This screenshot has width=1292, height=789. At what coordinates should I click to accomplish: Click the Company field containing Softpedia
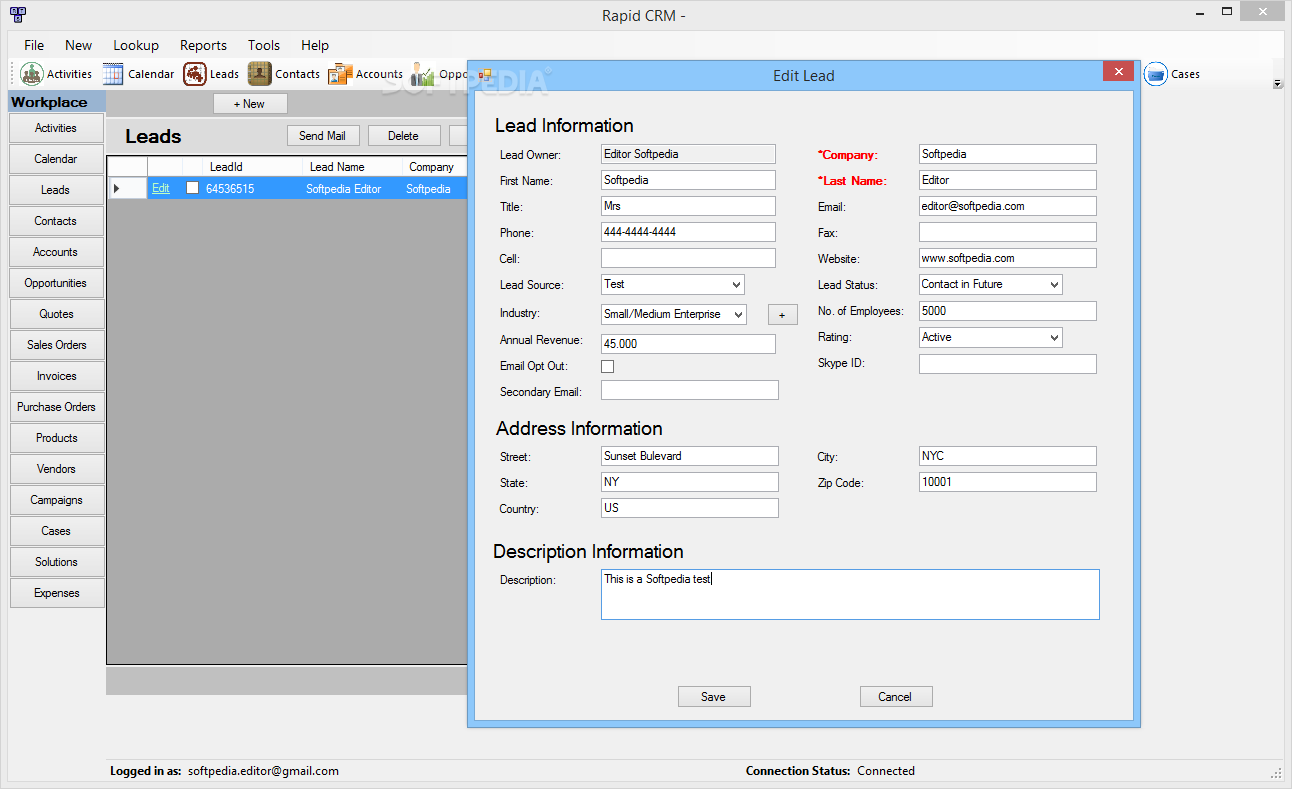[1008, 154]
